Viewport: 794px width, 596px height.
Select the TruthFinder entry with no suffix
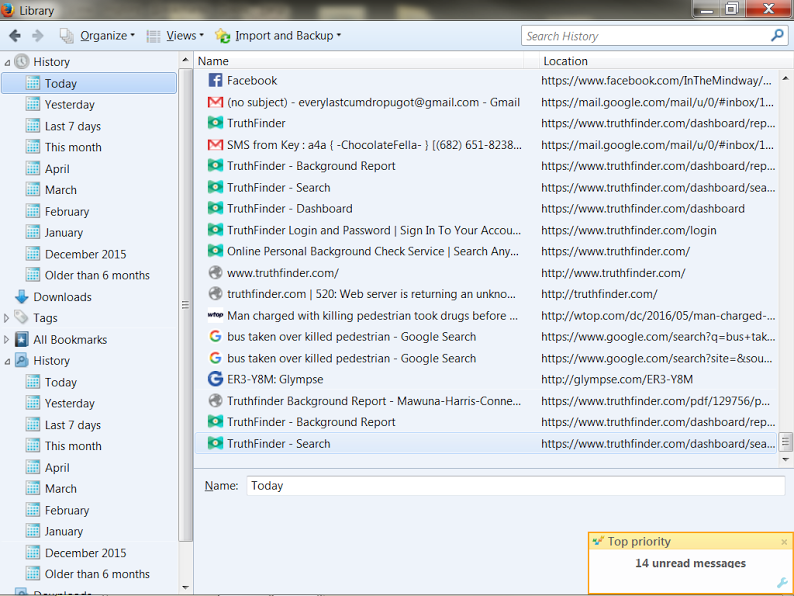486,123
